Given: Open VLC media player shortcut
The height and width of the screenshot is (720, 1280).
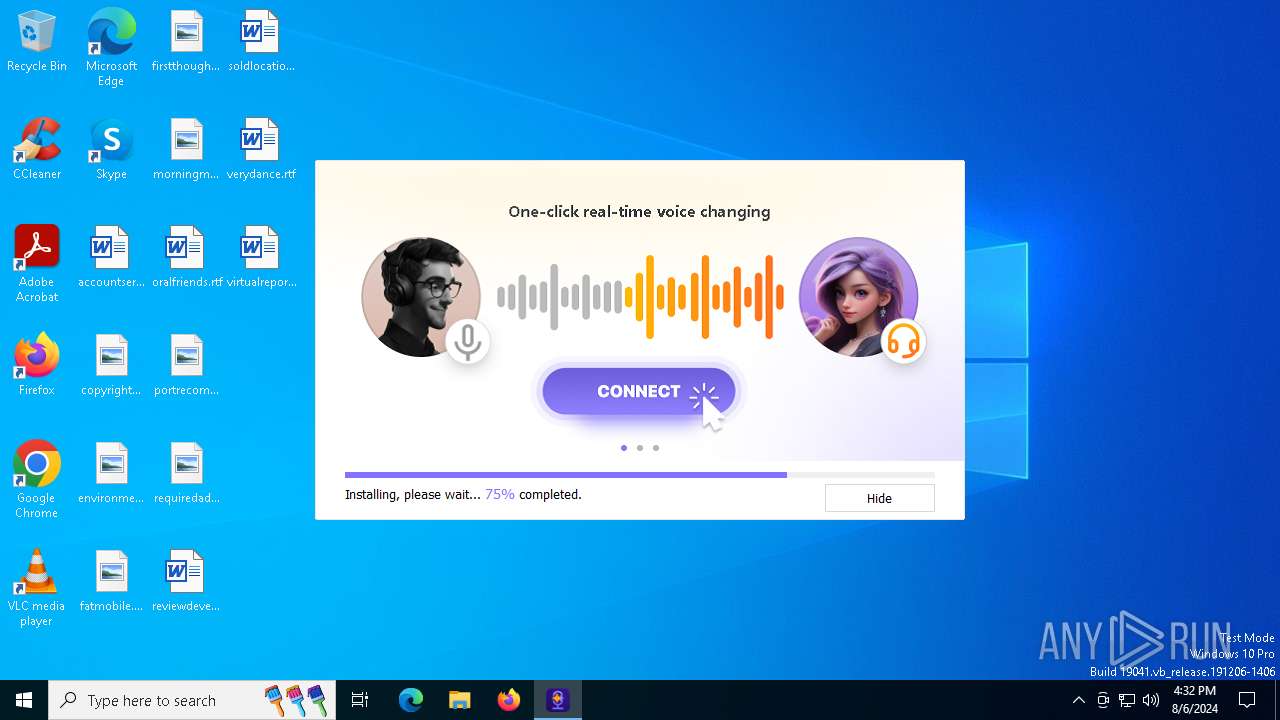Looking at the screenshot, I should pyautogui.click(x=37, y=588).
